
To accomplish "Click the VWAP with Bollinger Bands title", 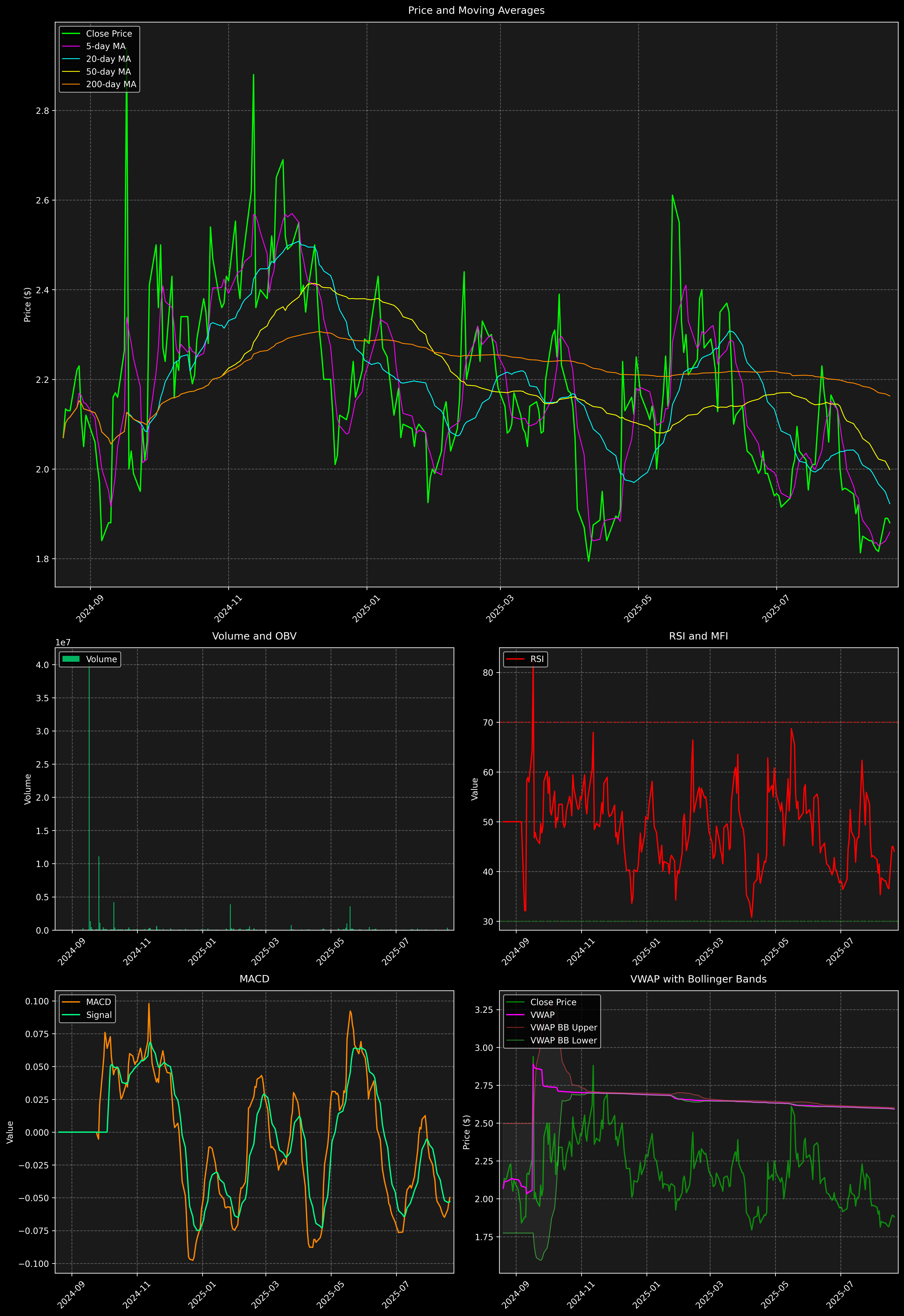I will click(x=698, y=979).
